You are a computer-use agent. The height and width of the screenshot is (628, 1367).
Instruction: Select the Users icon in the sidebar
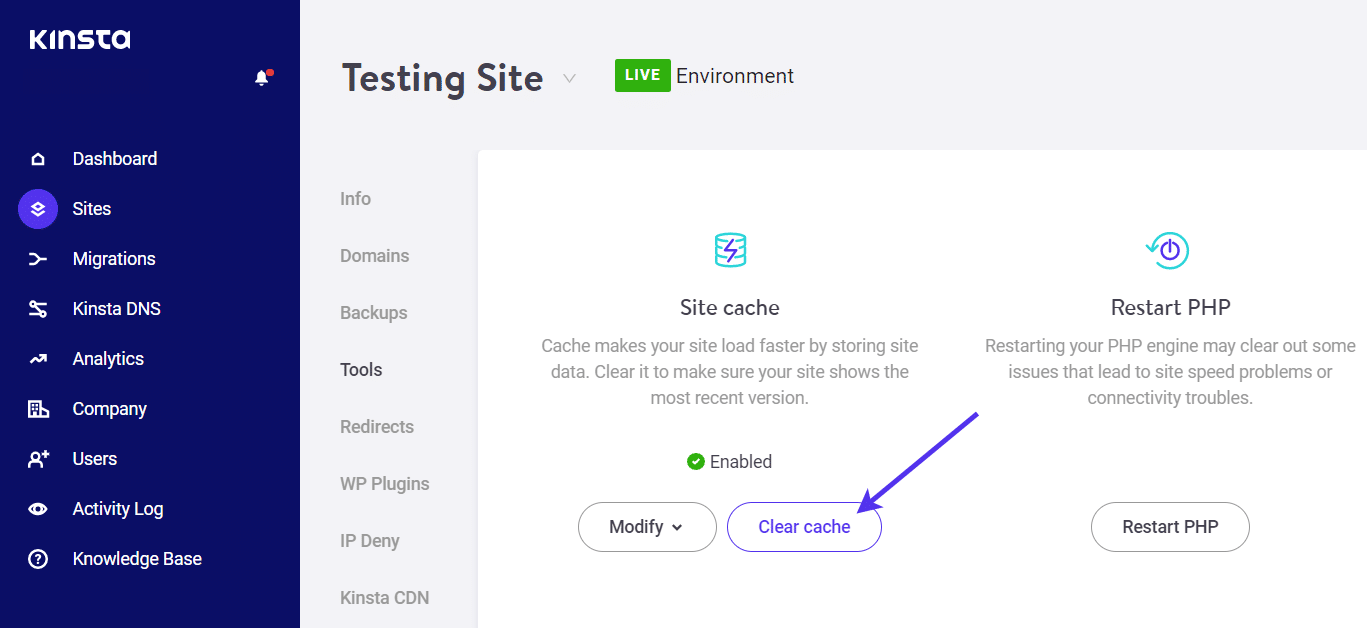pyautogui.click(x=37, y=458)
